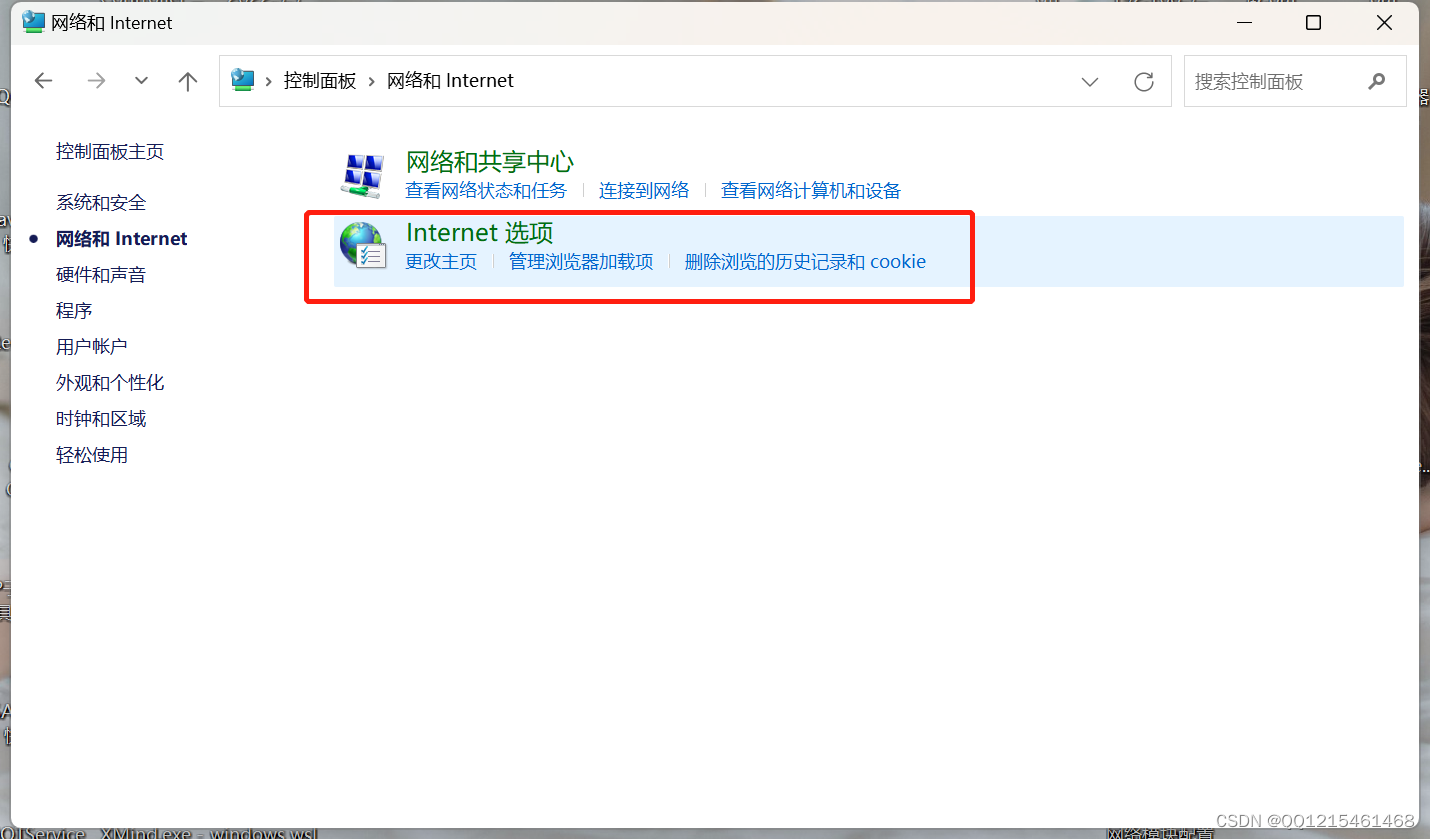Click the back navigation arrow
Screen dimensions: 1430x839
[44, 81]
